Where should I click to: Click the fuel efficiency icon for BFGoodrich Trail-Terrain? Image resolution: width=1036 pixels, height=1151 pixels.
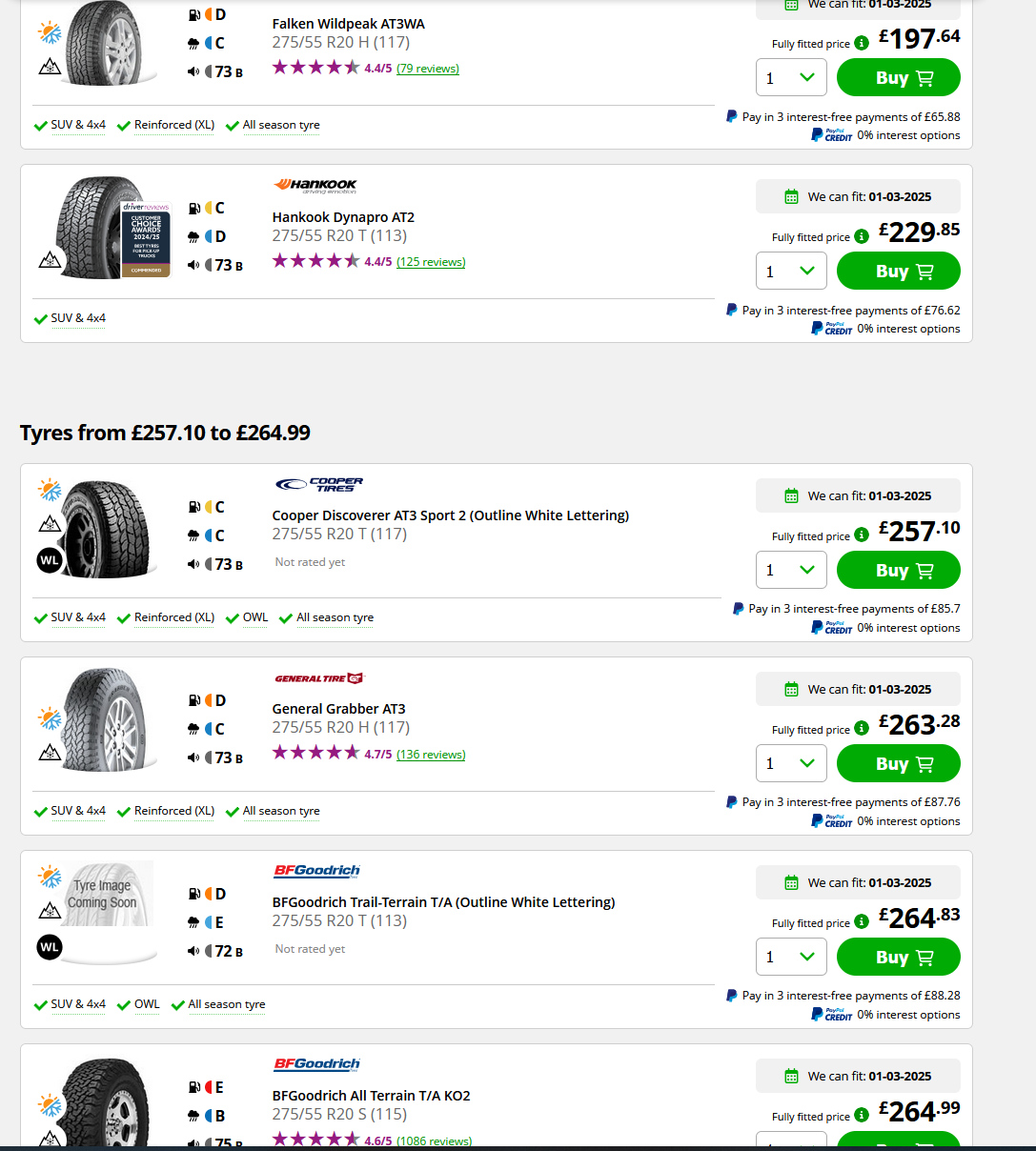pyautogui.click(x=194, y=894)
